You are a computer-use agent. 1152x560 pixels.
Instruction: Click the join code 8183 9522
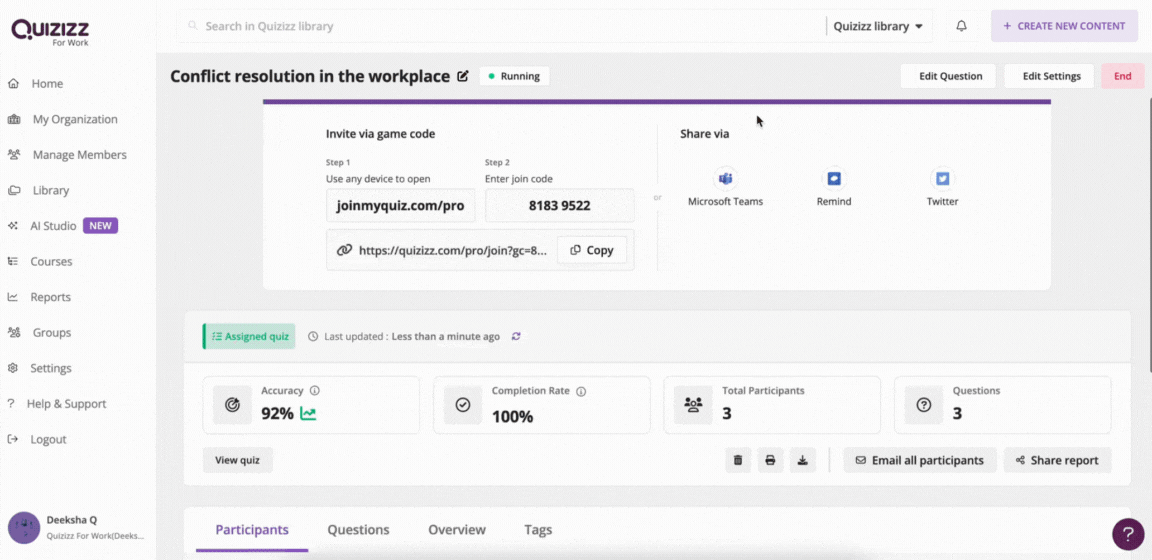coord(560,206)
